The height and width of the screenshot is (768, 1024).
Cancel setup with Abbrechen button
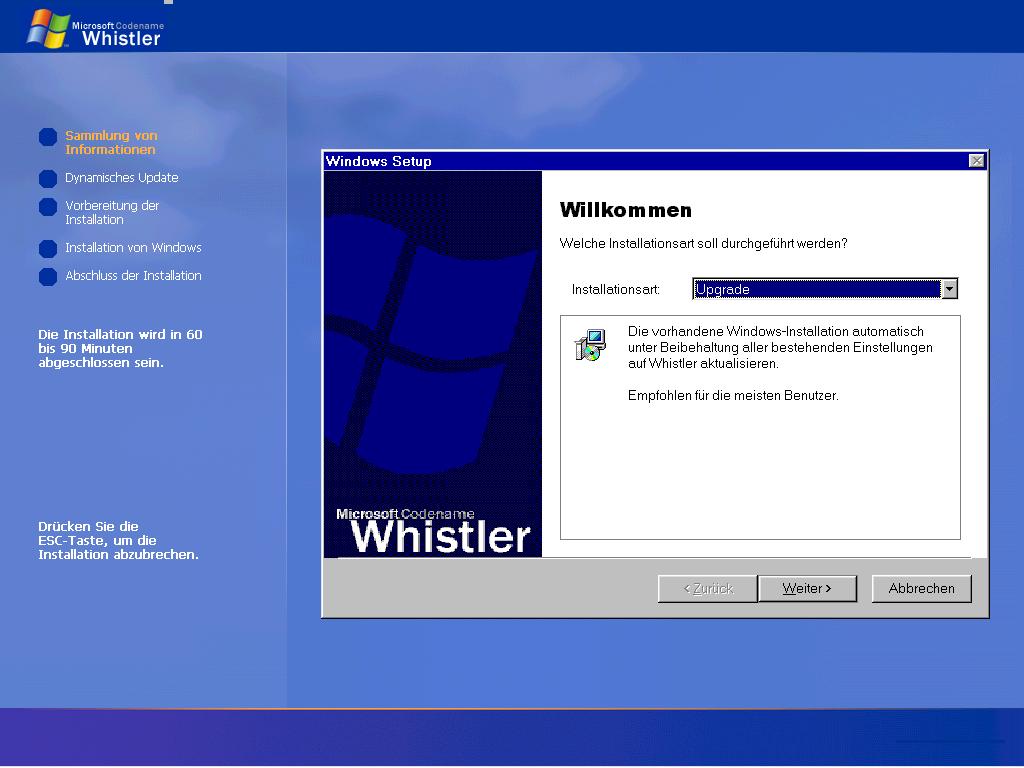(x=921, y=588)
